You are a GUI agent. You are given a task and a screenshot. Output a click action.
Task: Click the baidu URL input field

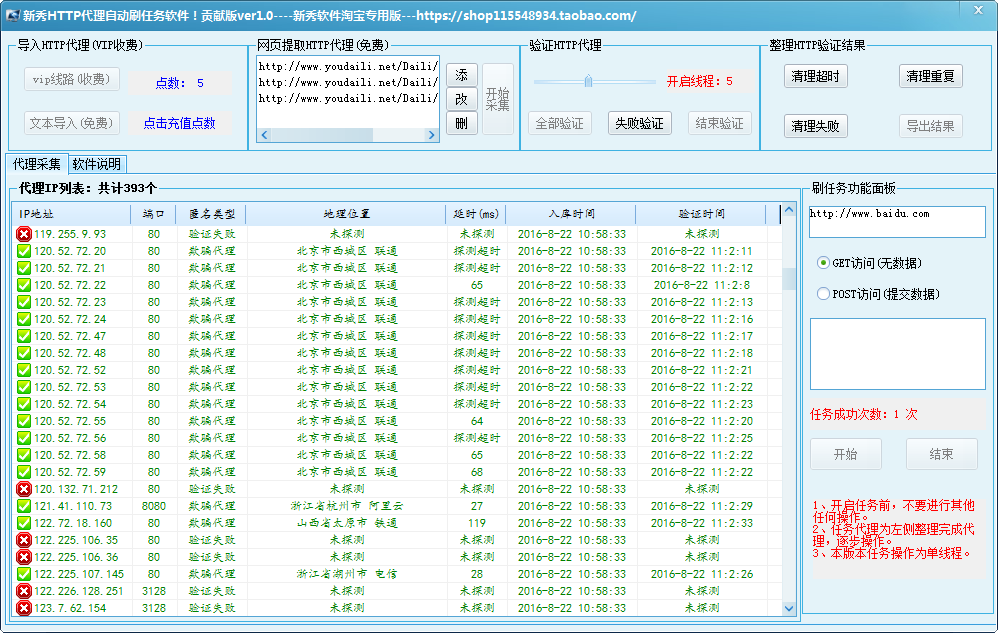(x=896, y=221)
